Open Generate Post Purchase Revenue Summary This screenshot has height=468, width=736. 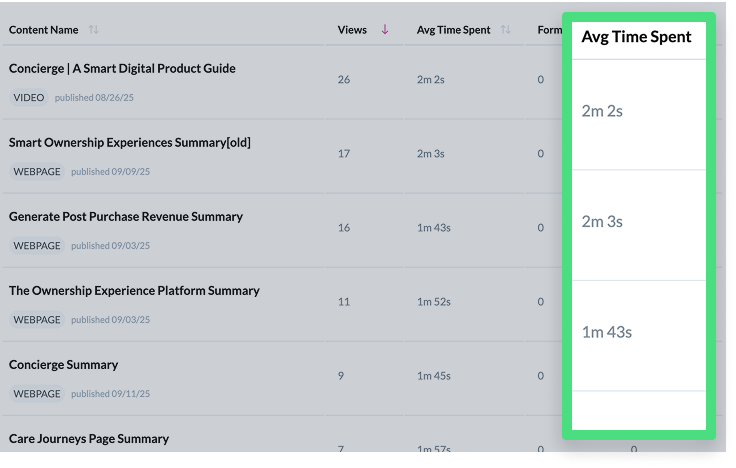point(126,216)
